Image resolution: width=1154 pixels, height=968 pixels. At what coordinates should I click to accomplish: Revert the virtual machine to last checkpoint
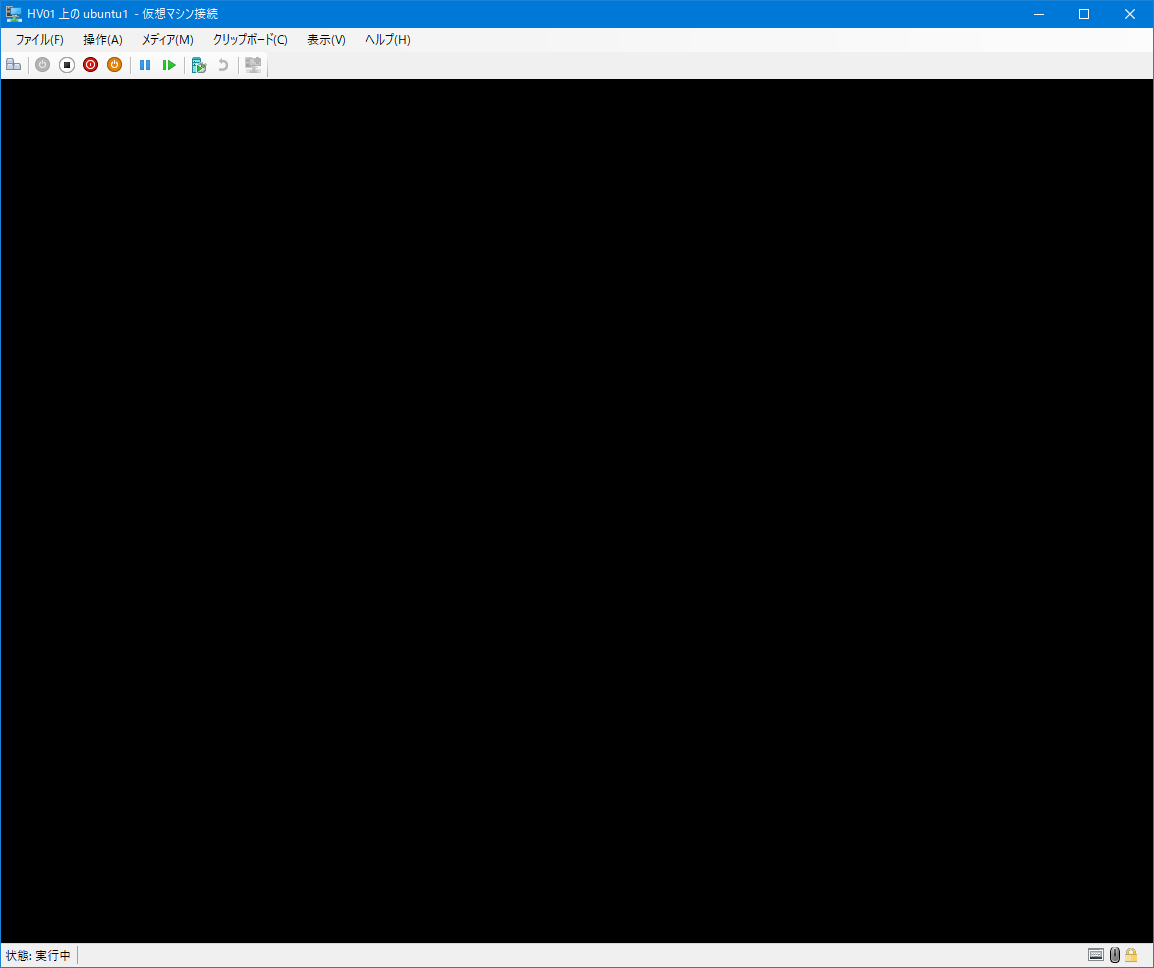click(222, 64)
